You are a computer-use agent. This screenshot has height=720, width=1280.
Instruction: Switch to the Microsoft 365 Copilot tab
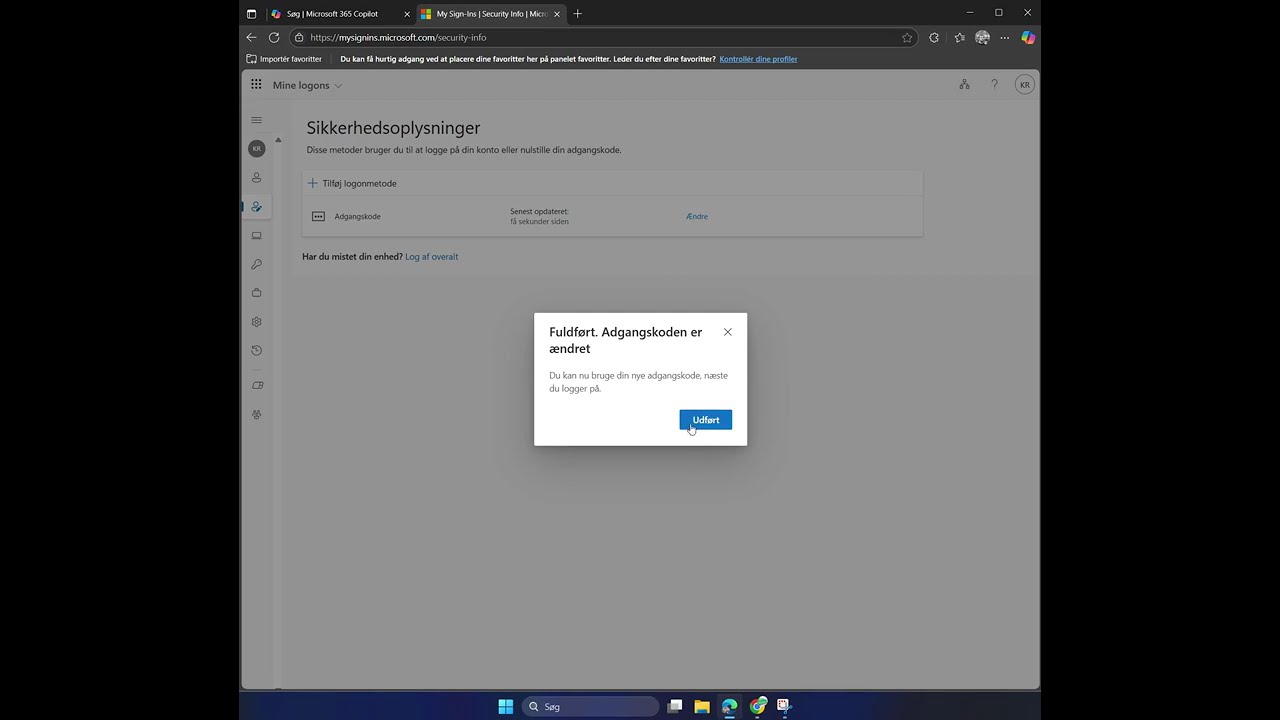pos(335,13)
